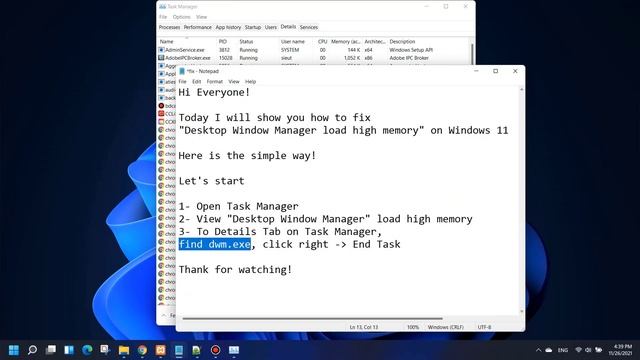640x360 pixels.
Task: Switch to Task Manager taskbar icon
Action: 234,350
